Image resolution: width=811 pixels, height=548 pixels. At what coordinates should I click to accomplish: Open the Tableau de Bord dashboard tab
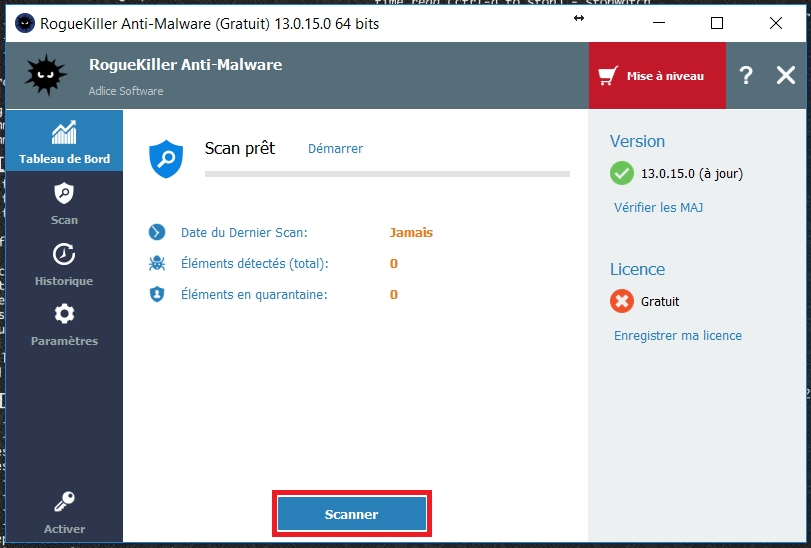click(x=64, y=141)
